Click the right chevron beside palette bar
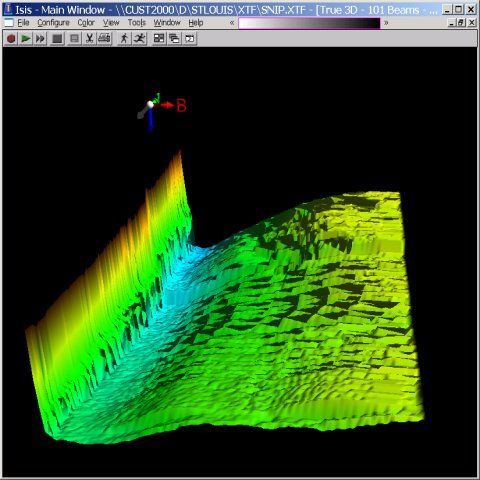 tap(386, 23)
